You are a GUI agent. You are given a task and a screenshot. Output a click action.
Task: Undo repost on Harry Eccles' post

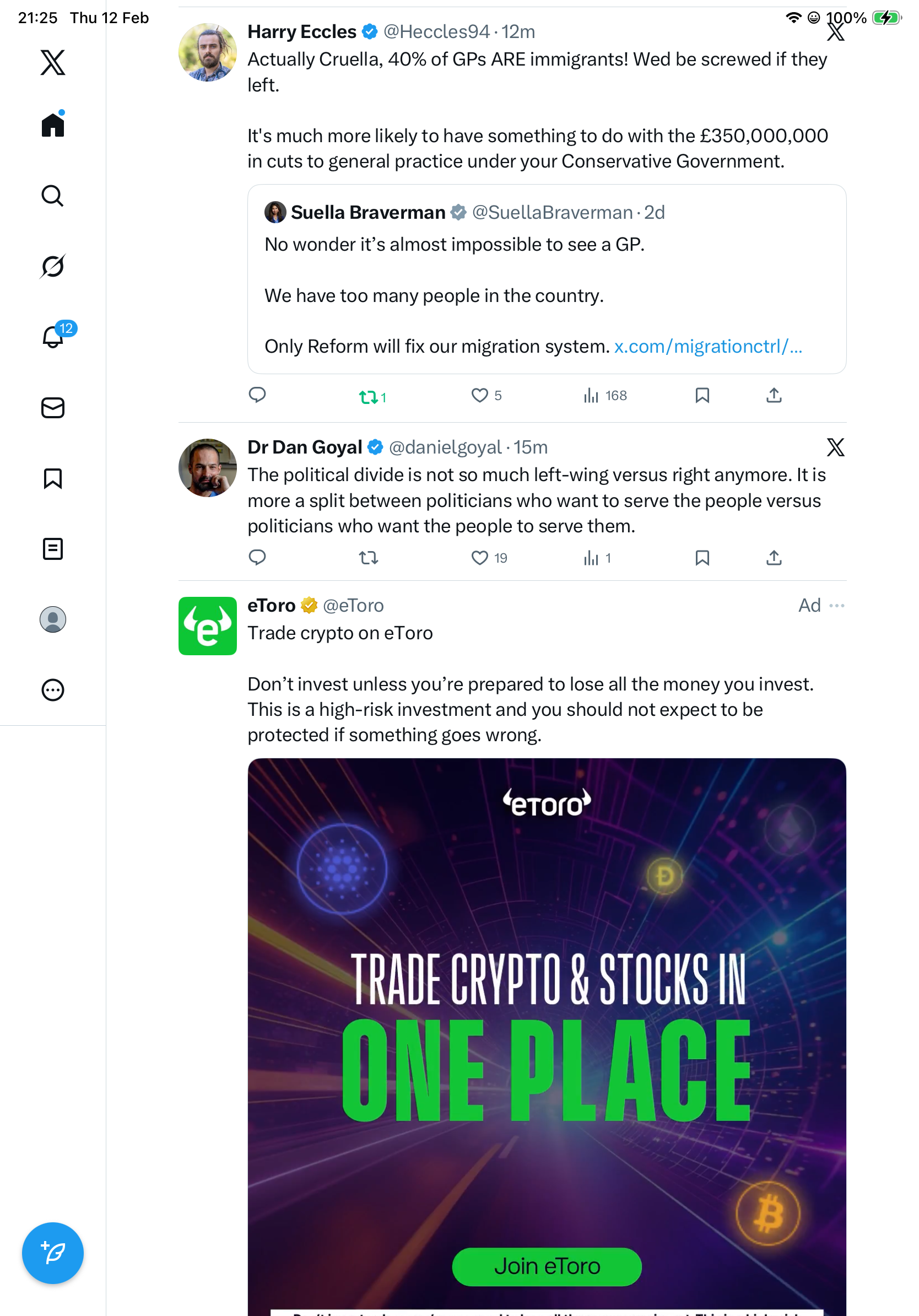(x=369, y=396)
